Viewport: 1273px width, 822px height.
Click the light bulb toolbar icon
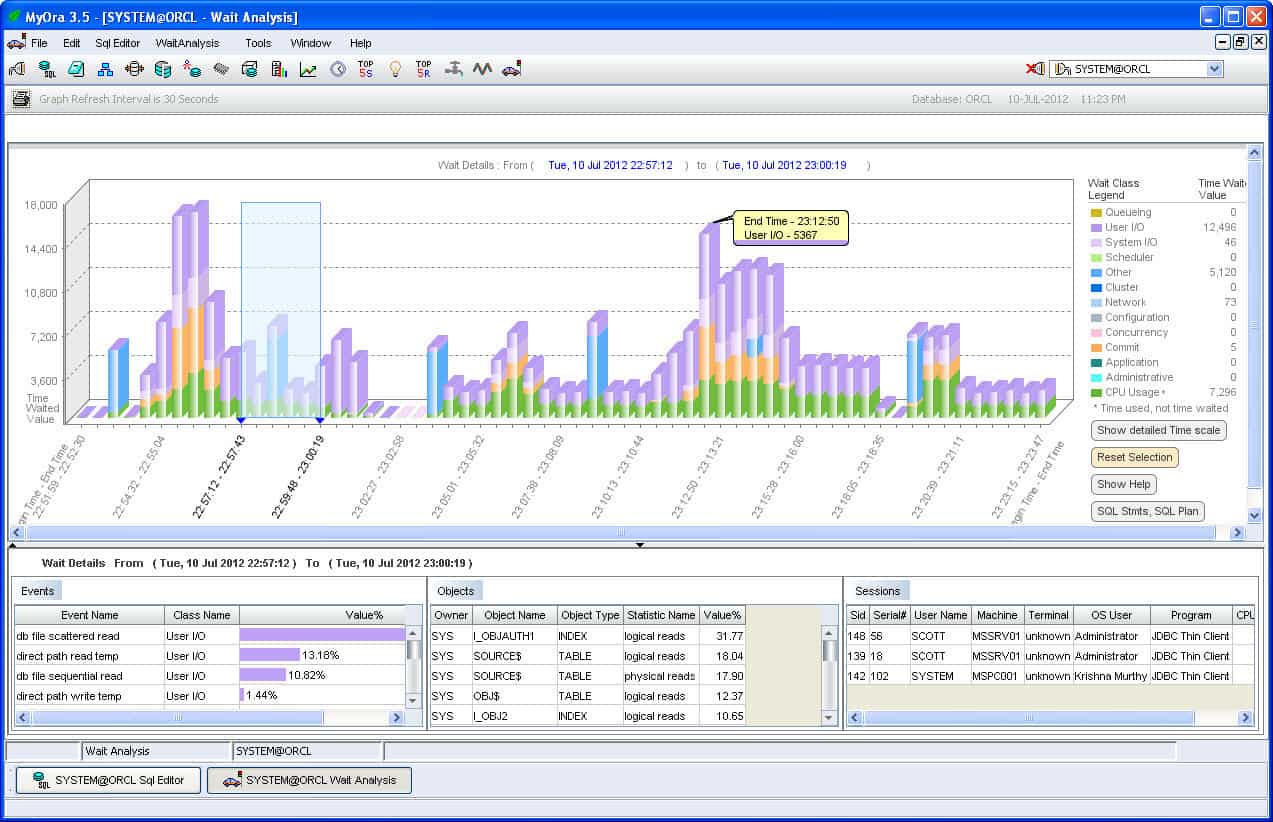coord(395,69)
